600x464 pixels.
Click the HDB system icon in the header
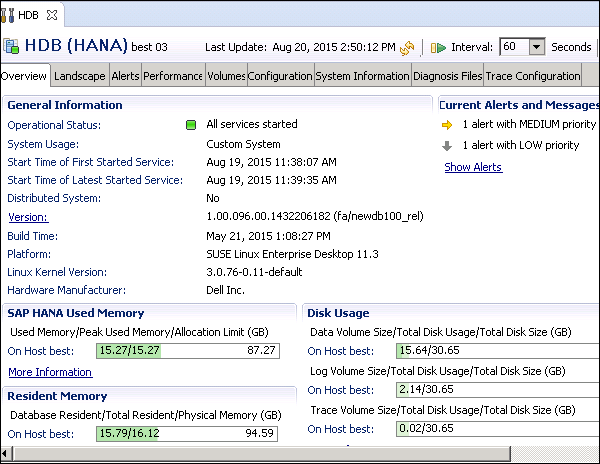click(x=12, y=46)
